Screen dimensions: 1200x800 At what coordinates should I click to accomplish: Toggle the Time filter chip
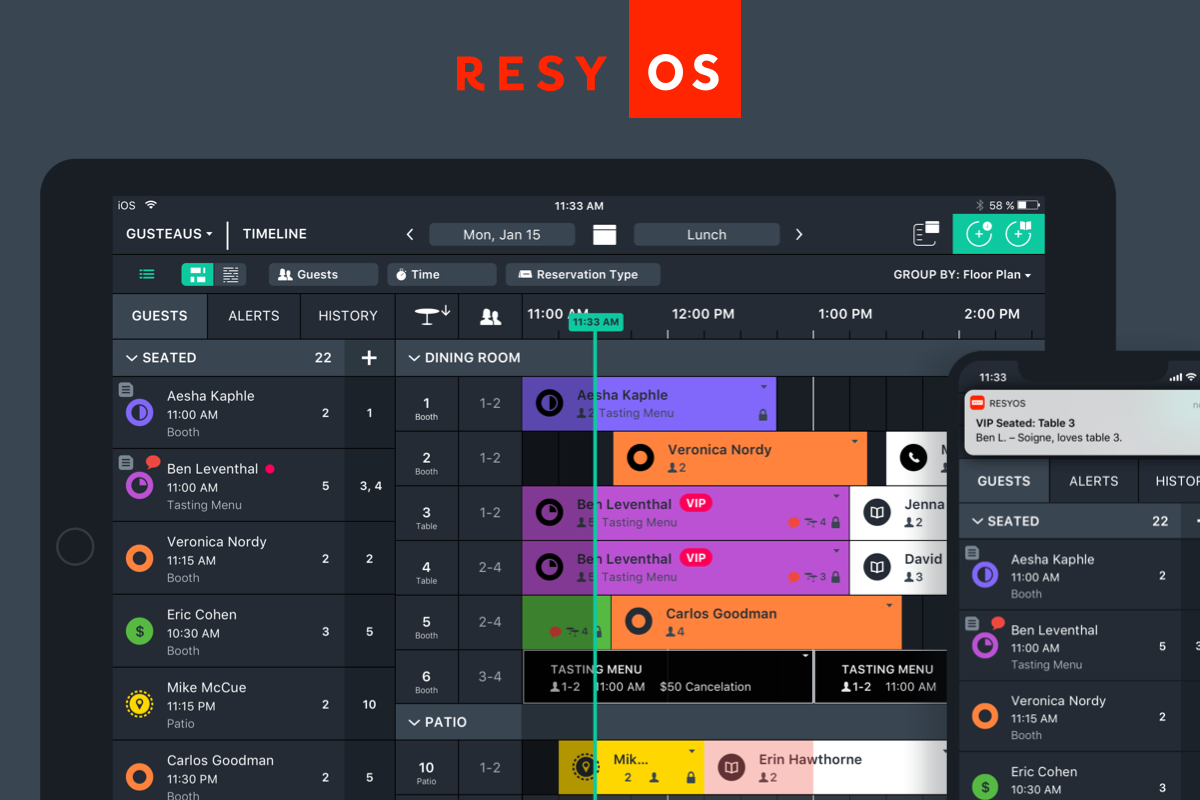441,274
